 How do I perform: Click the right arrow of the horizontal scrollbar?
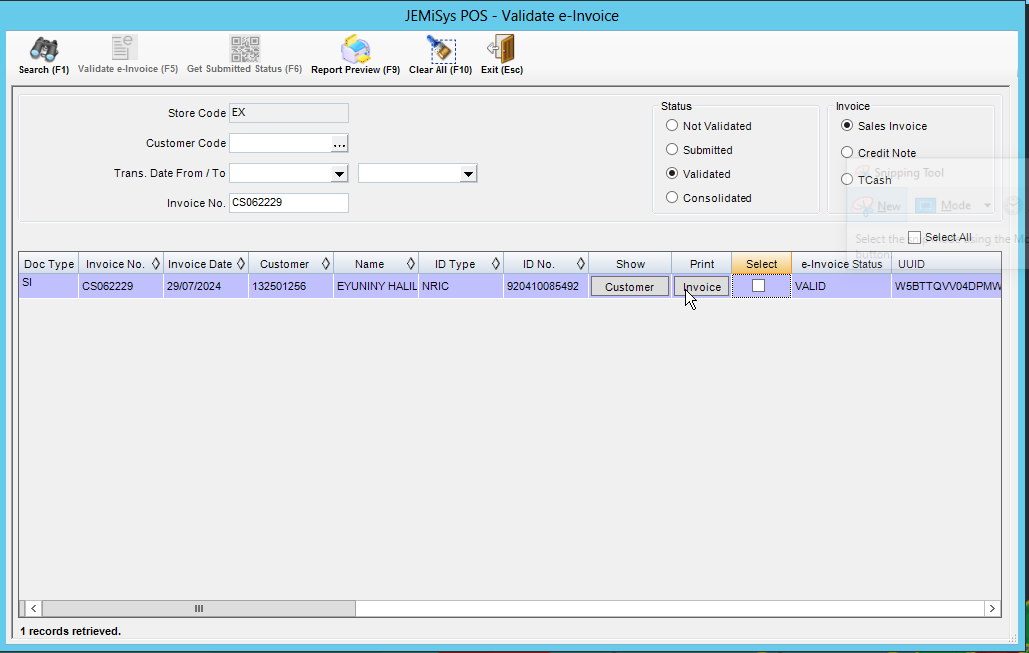tap(991, 608)
